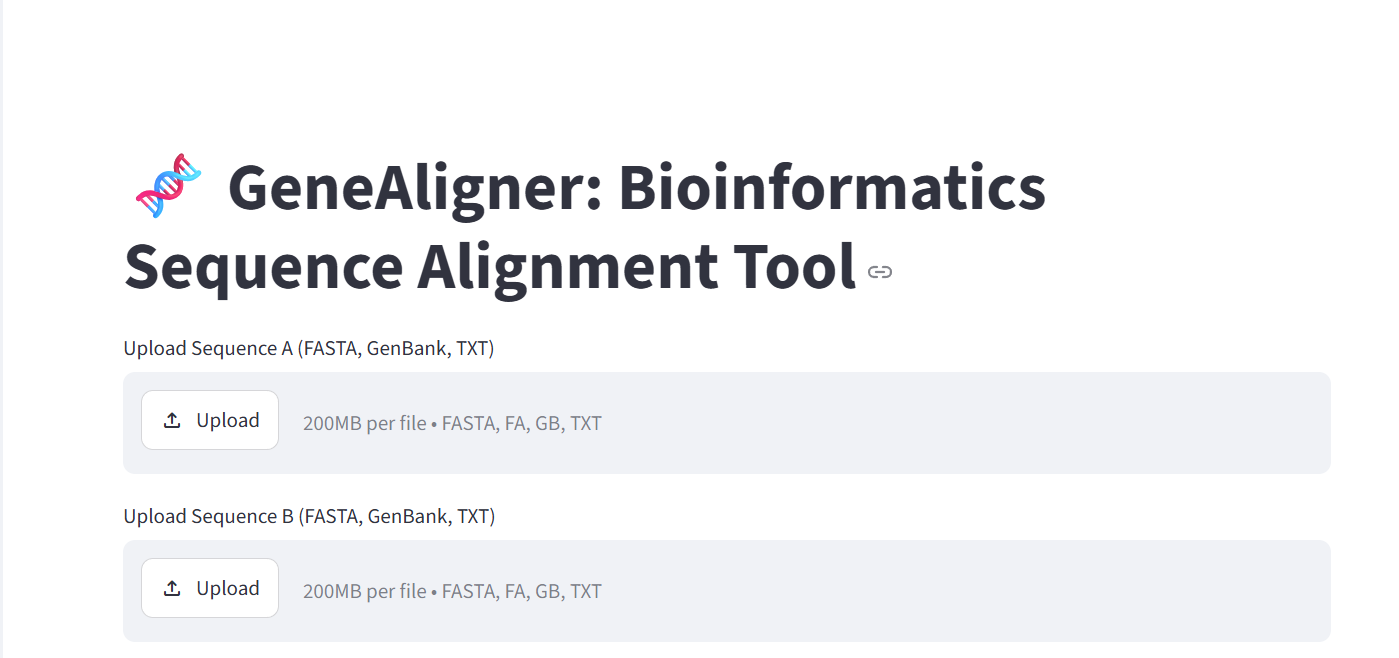Select the "Upload Sequence B" field label
The width and height of the screenshot is (1399, 658).
[309, 516]
